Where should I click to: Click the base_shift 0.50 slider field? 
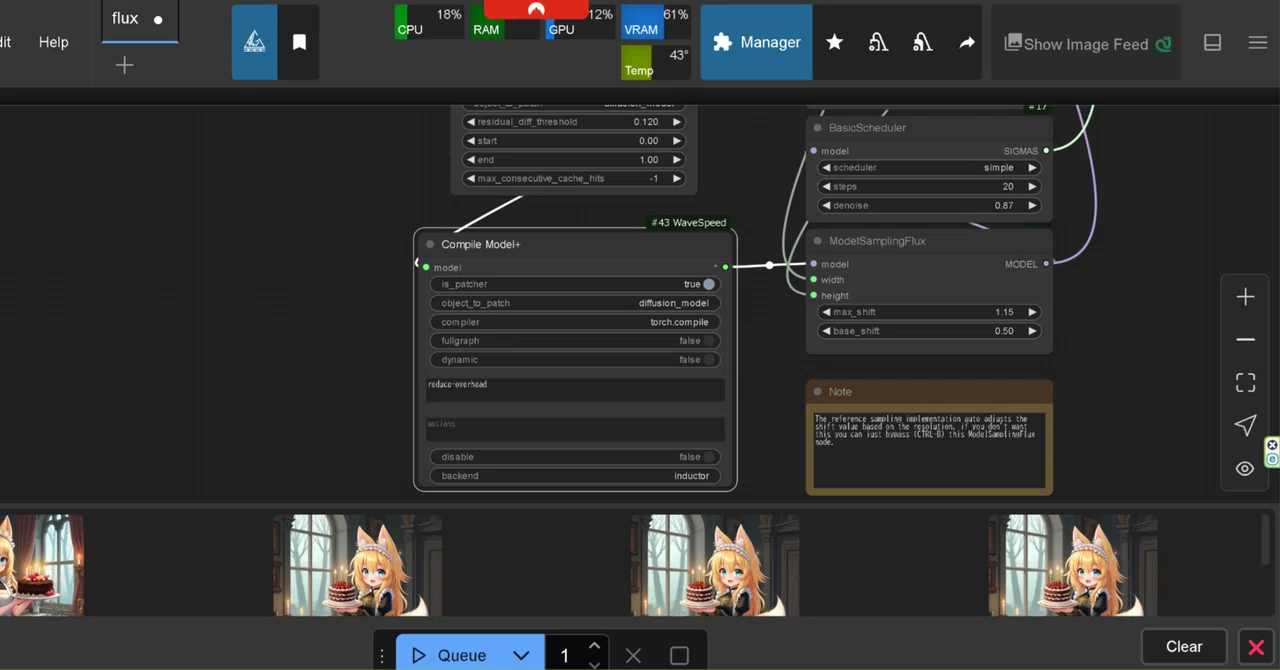tap(929, 331)
